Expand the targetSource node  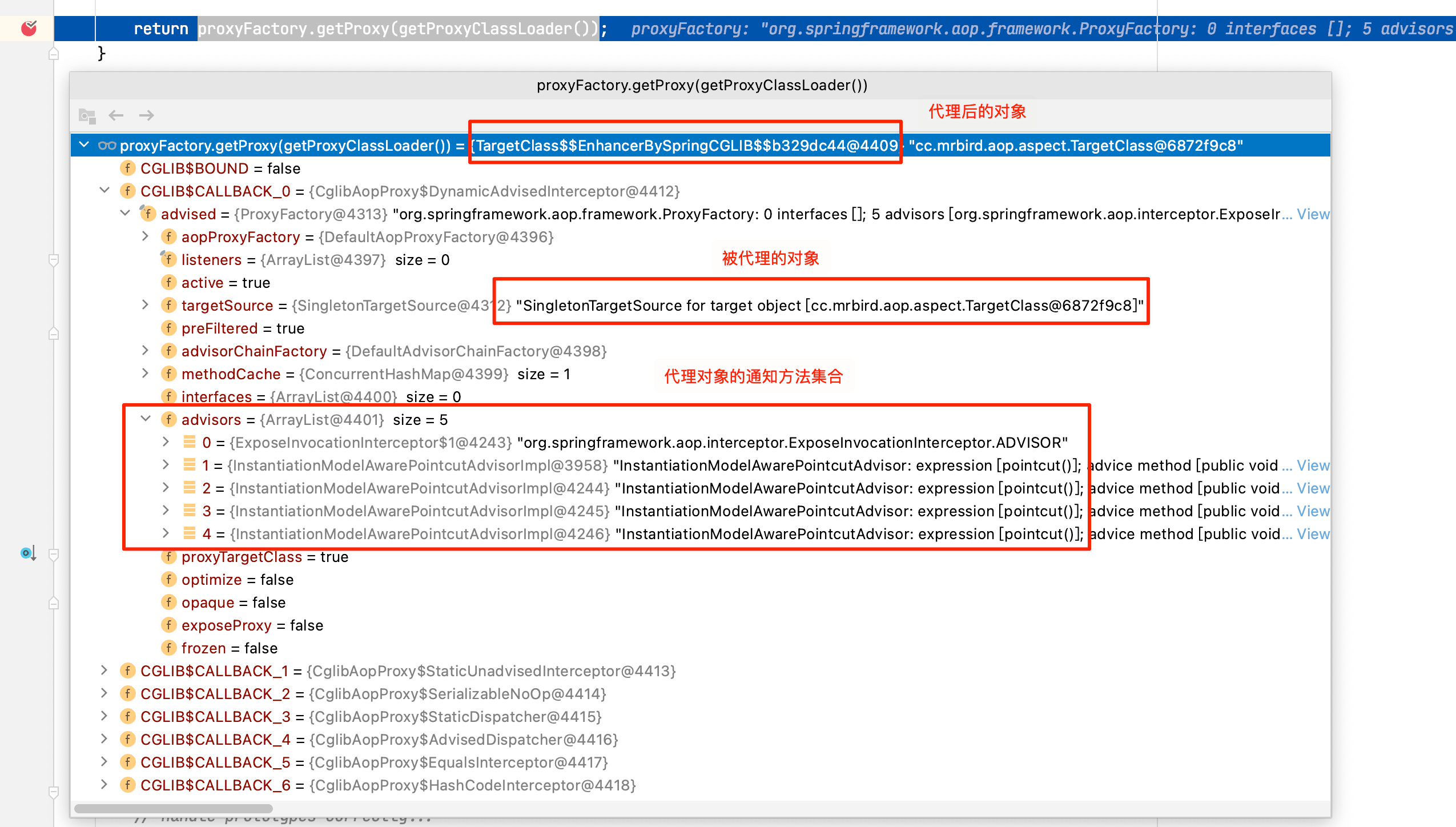coord(146,305)
